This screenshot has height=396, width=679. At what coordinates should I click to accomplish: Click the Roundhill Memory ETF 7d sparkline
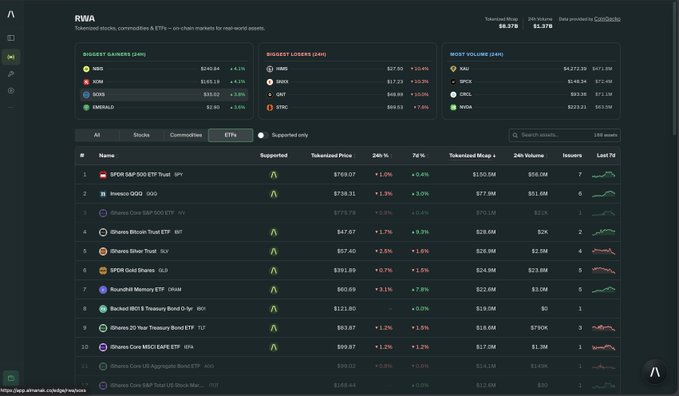pyautogui.click(x=604, y=289)
